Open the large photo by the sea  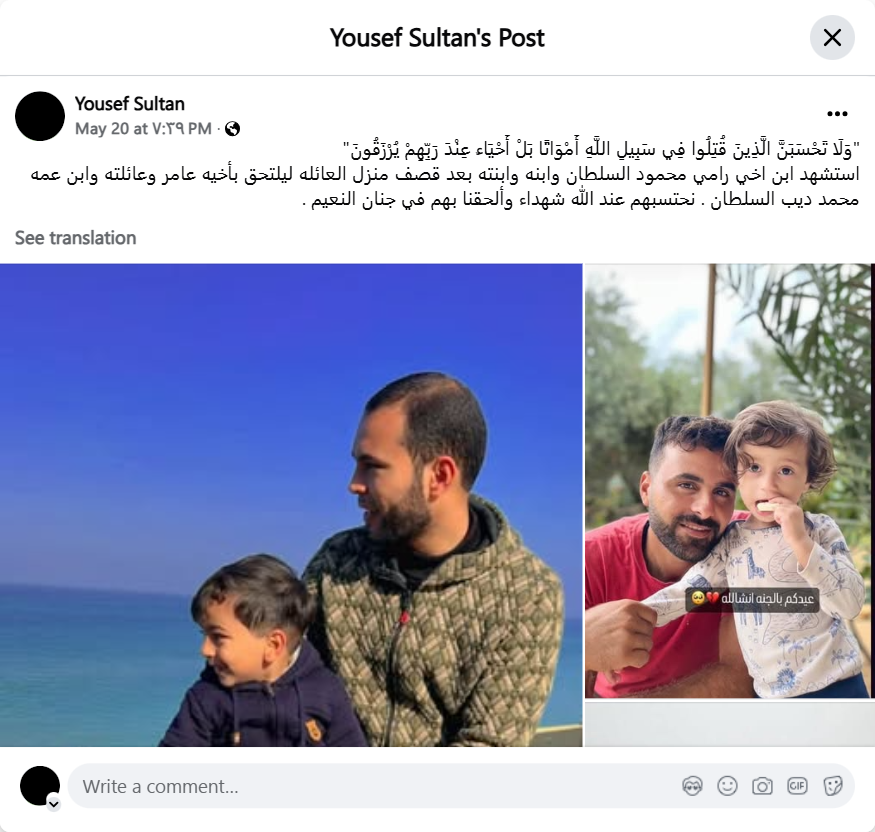[x=291, y=505]
